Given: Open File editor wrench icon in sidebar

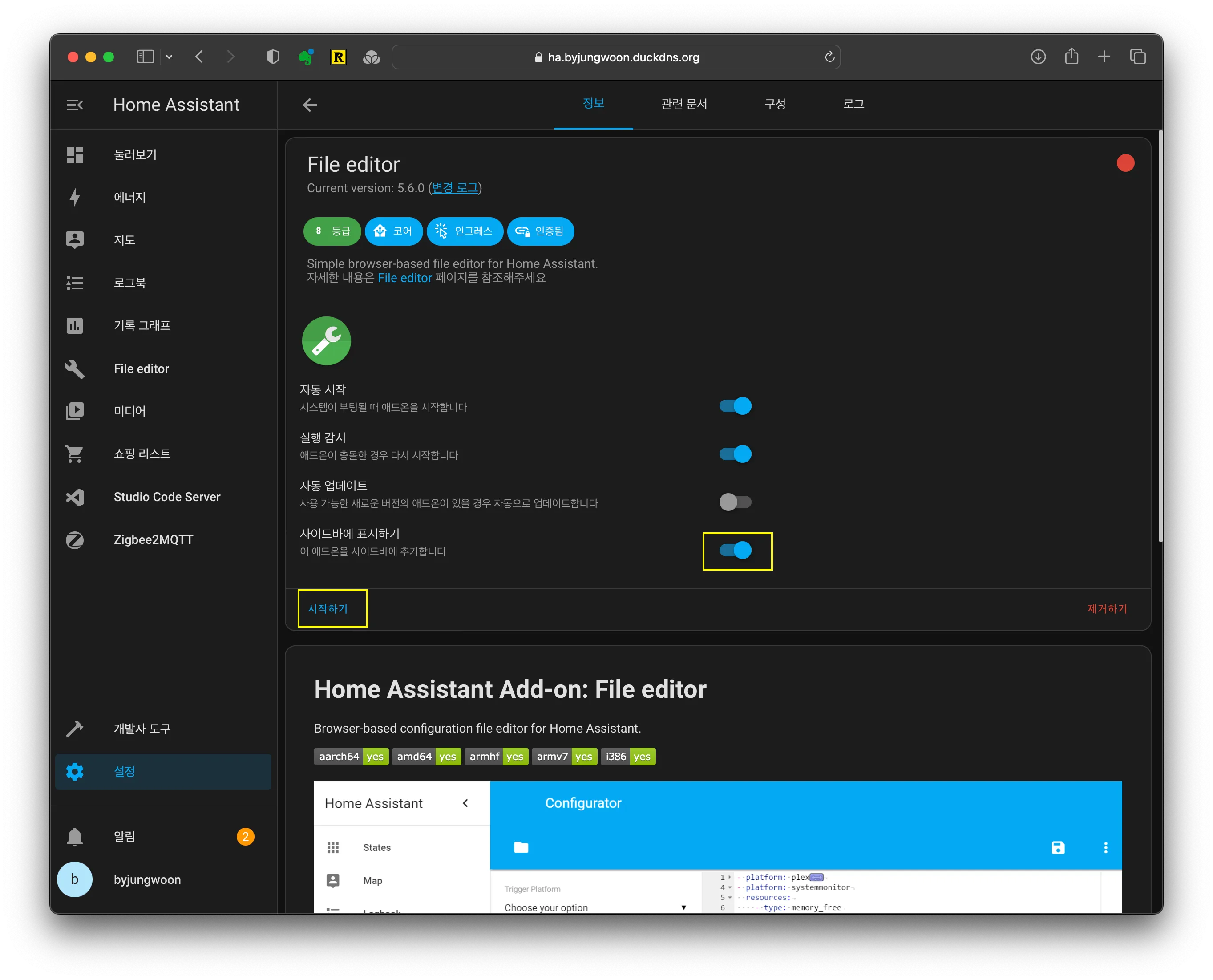Looking at the screenshot, I should pyautogui.click(x=74, y=369).
